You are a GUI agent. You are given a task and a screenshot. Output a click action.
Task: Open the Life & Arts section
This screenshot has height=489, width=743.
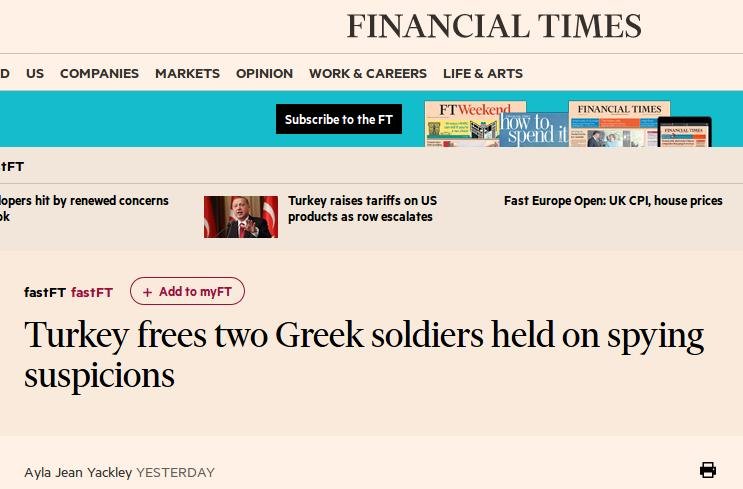tap(483, 73)
